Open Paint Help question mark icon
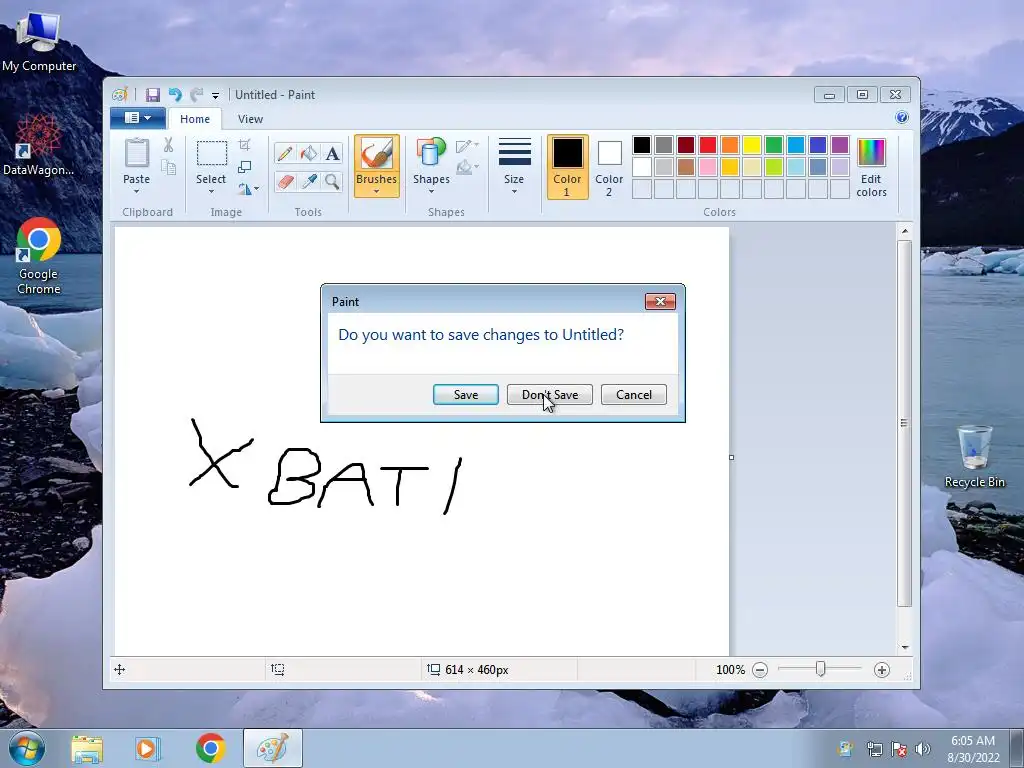The width and height of the screenshot is (1024, 768). click(x=902, y=118)
